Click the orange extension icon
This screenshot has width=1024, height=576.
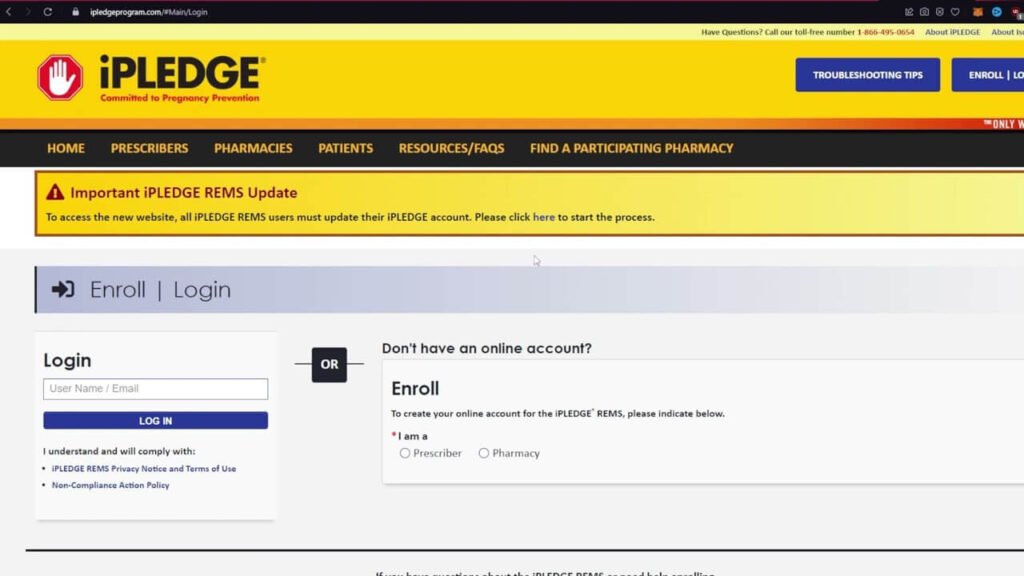coord(978,11)
